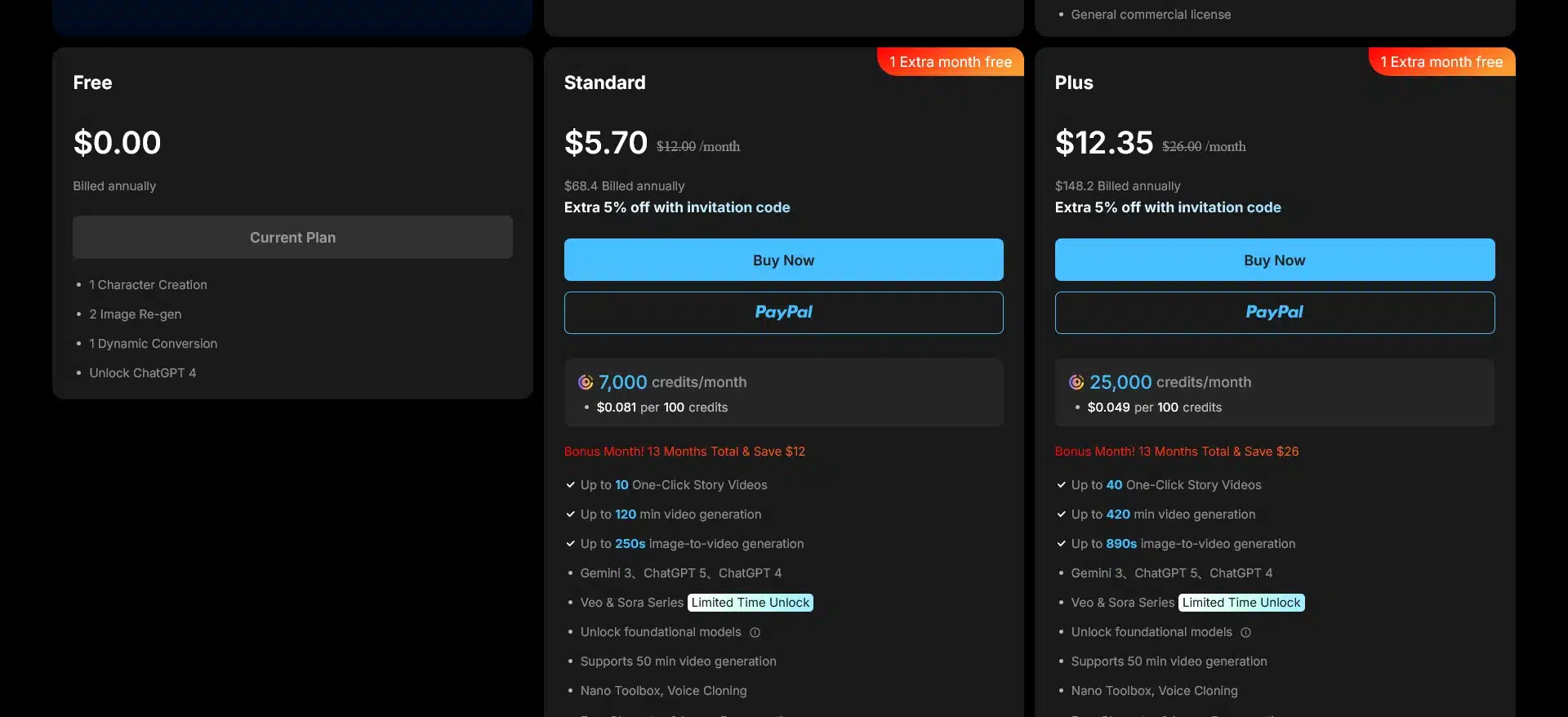Click Buy Now on the Standard plan
This screenshot has width=1568, height=717.
(783, 260)
